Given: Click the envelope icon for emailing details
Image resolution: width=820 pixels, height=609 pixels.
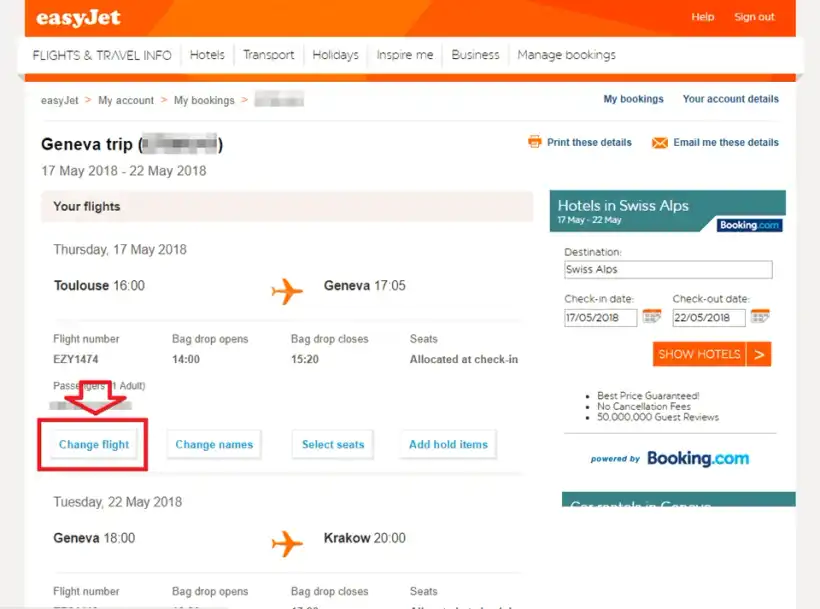Looking at the screenshot, I should point(660,142).
